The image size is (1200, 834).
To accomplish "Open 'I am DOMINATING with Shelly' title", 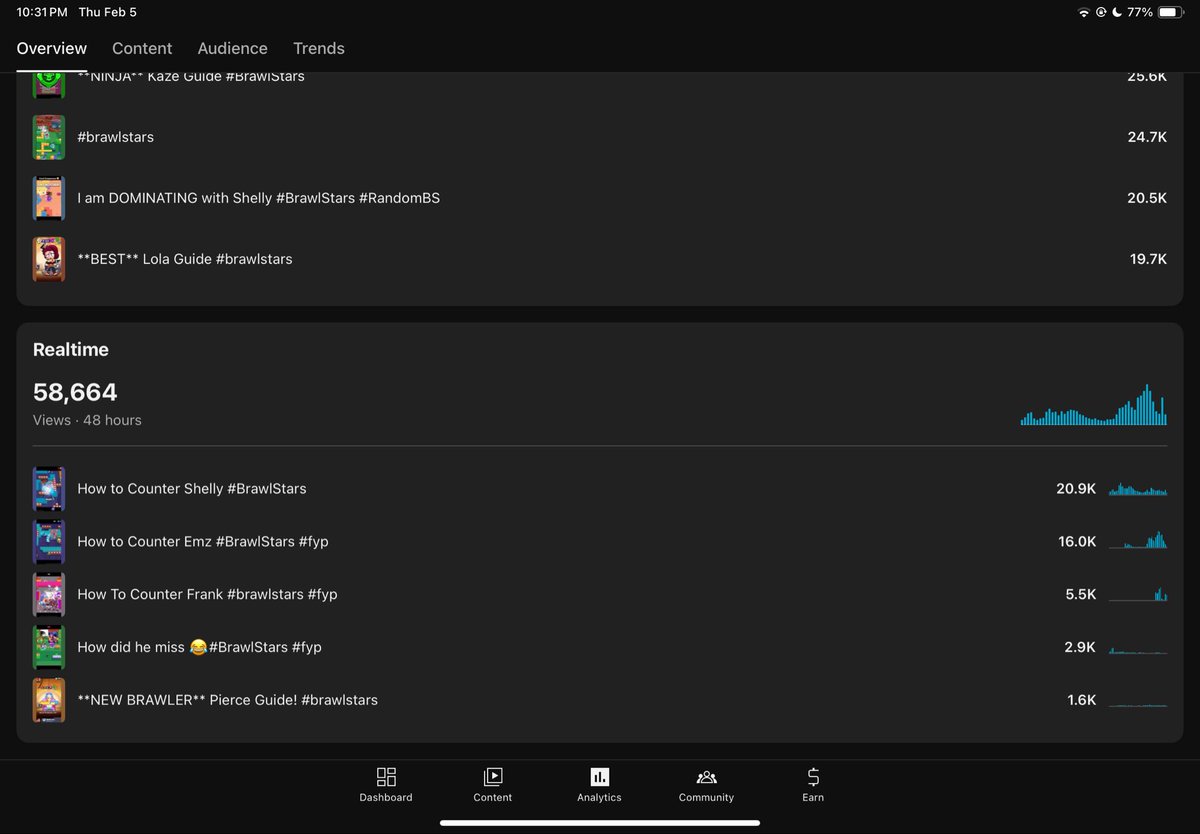I will click(x=259, y=198).
